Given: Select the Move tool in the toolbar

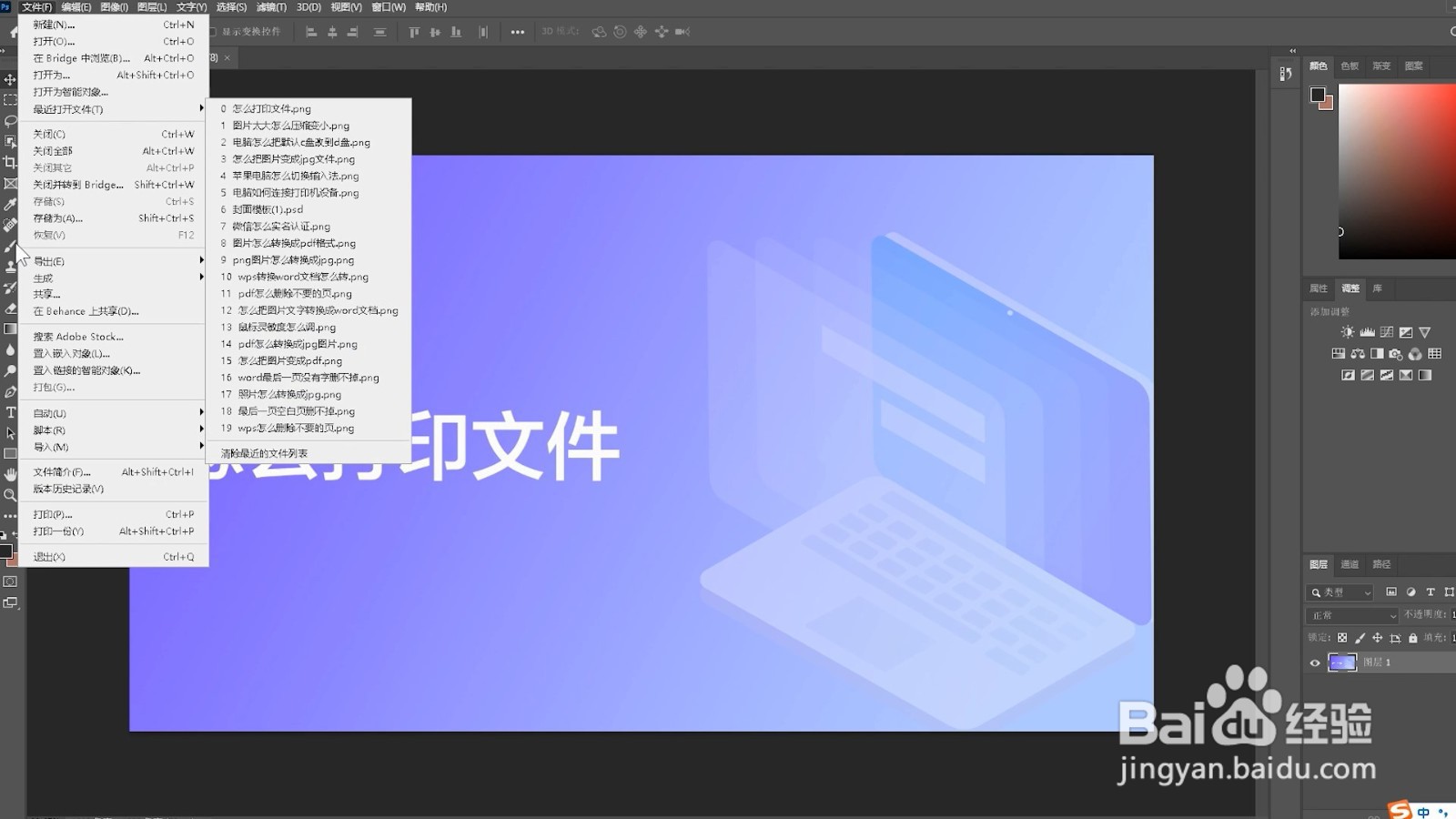Looking at the screenshot, I should (10, 80).
